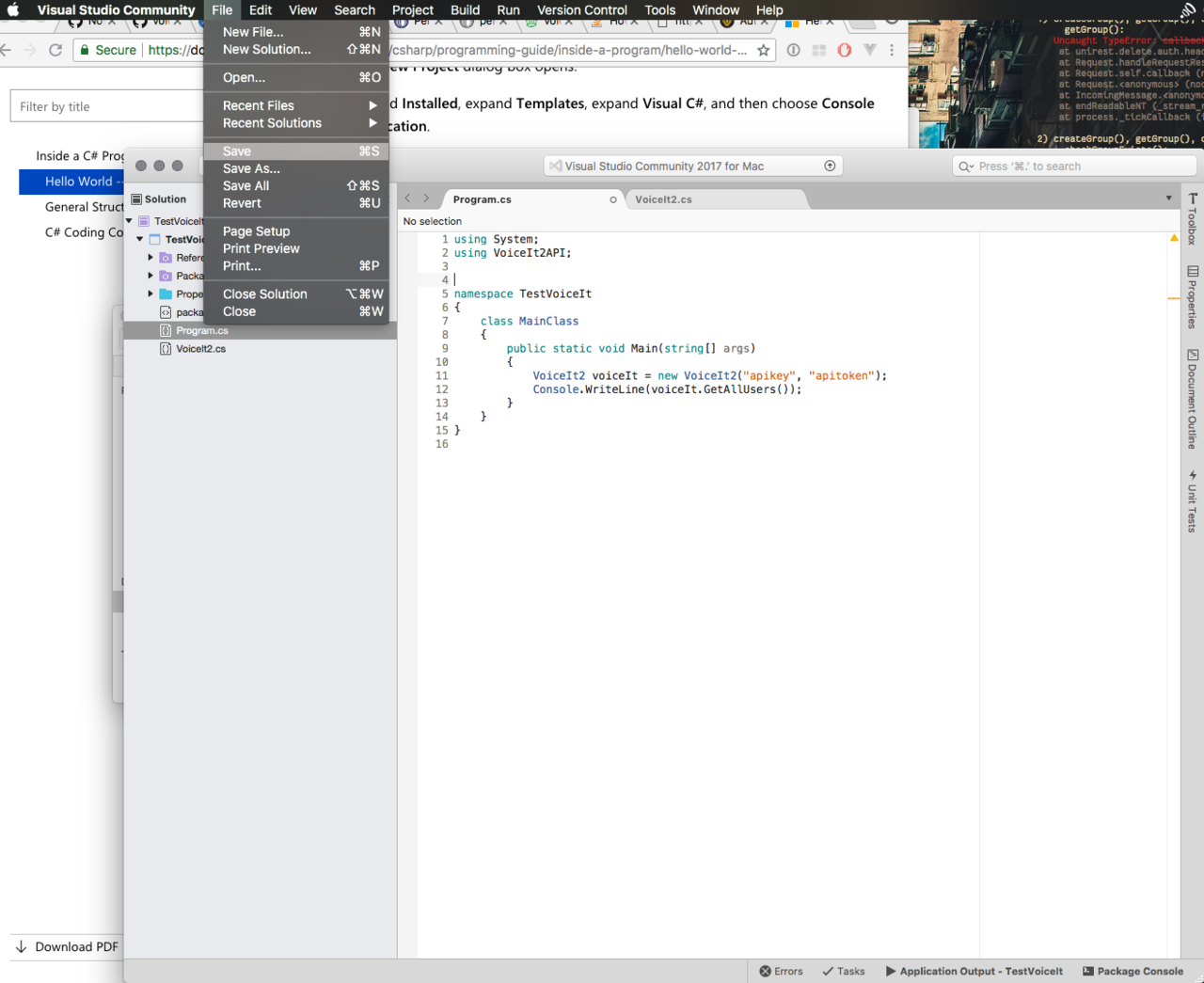Open Chrome's three-dot menu
This screenshot has width=1204, height=983.
click(892, 50)
